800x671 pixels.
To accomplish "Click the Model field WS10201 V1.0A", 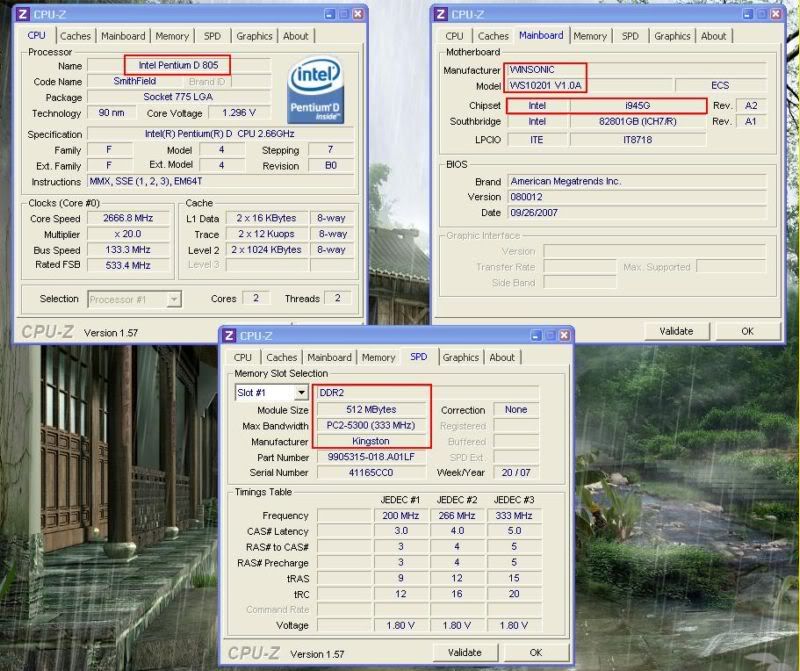I will click(589, 86).
